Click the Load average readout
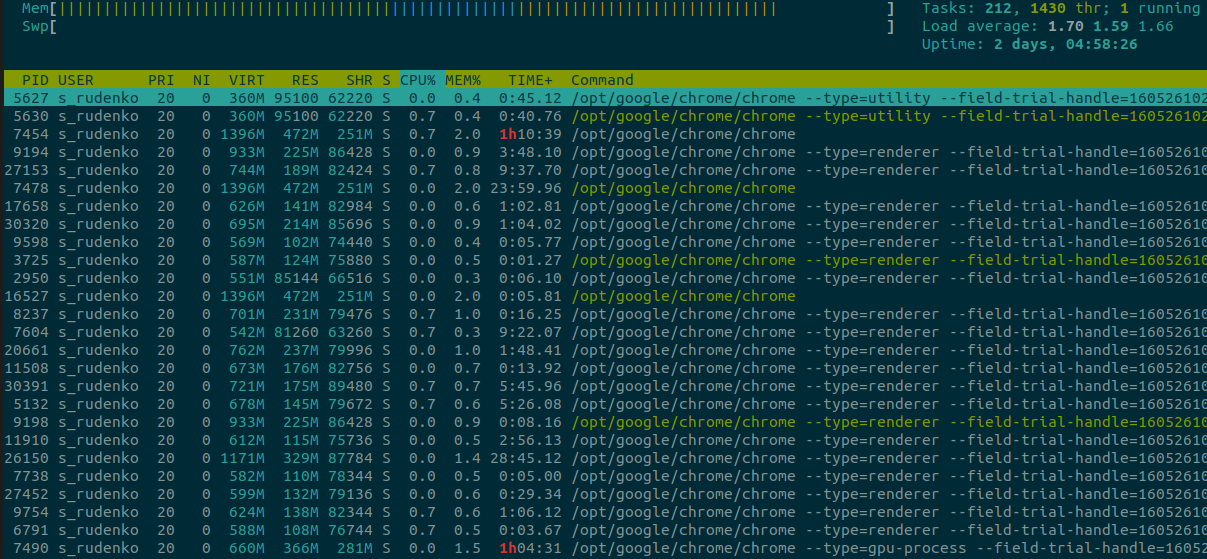1207x559 pixels. pyautogui.click(x=1047, y=26)
